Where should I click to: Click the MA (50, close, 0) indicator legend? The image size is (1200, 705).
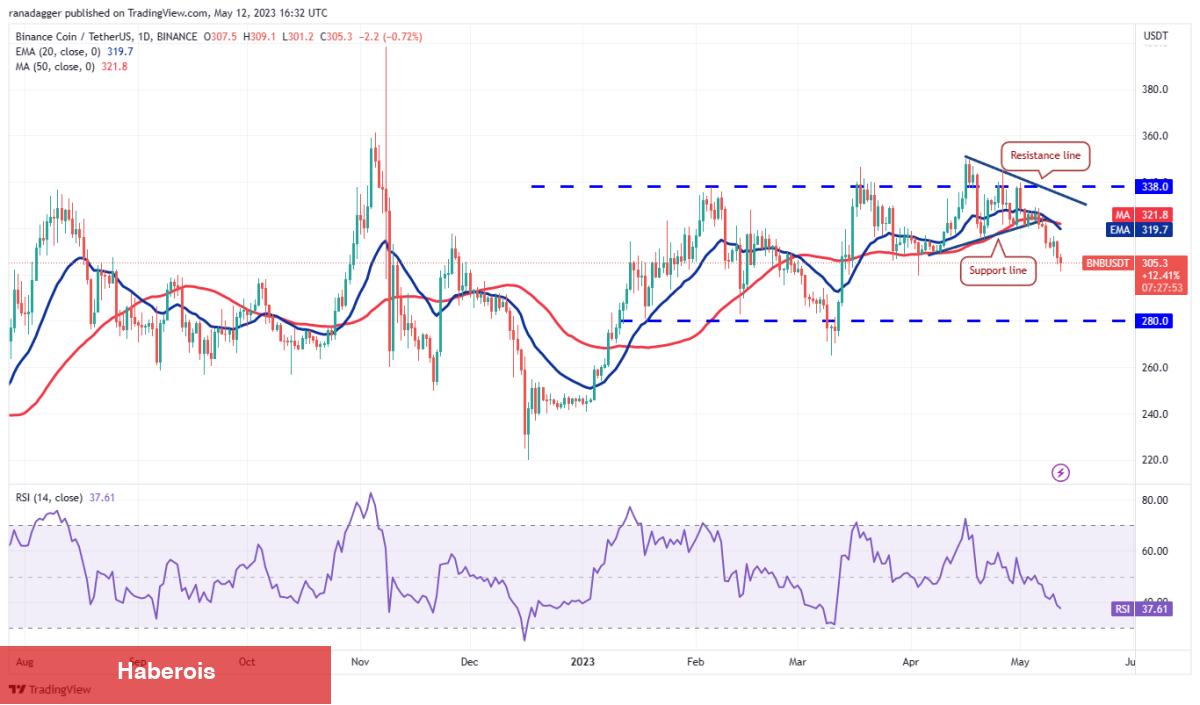click(70, 66)
